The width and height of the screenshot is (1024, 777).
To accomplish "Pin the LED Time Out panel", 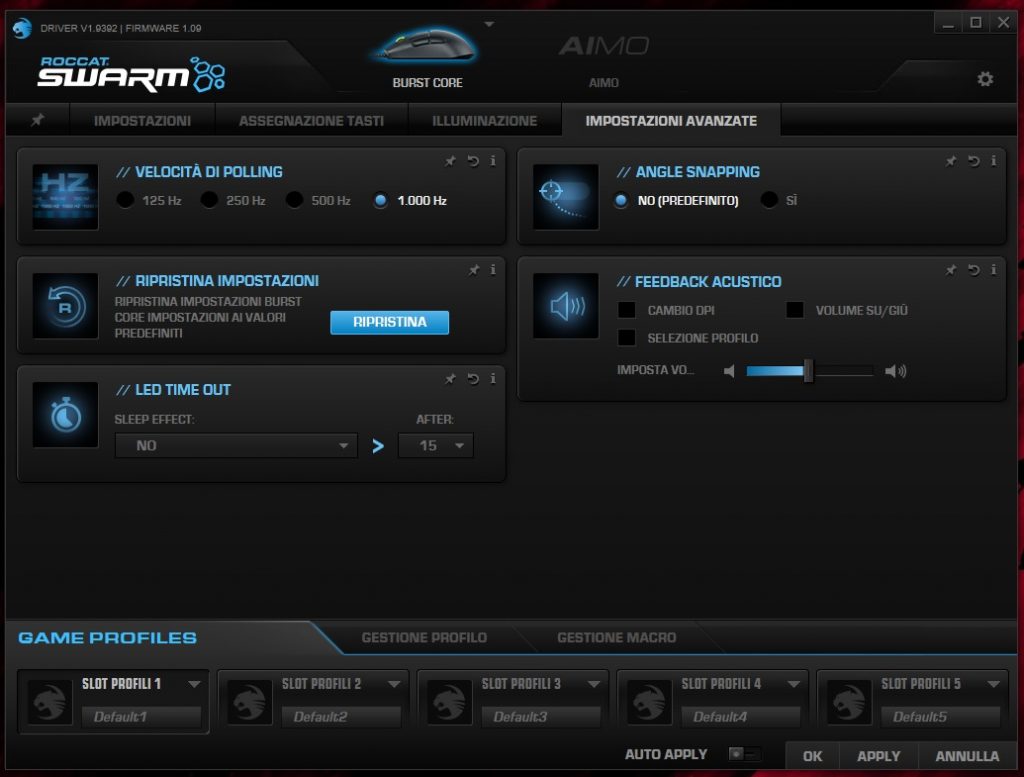I will [450, 379].
